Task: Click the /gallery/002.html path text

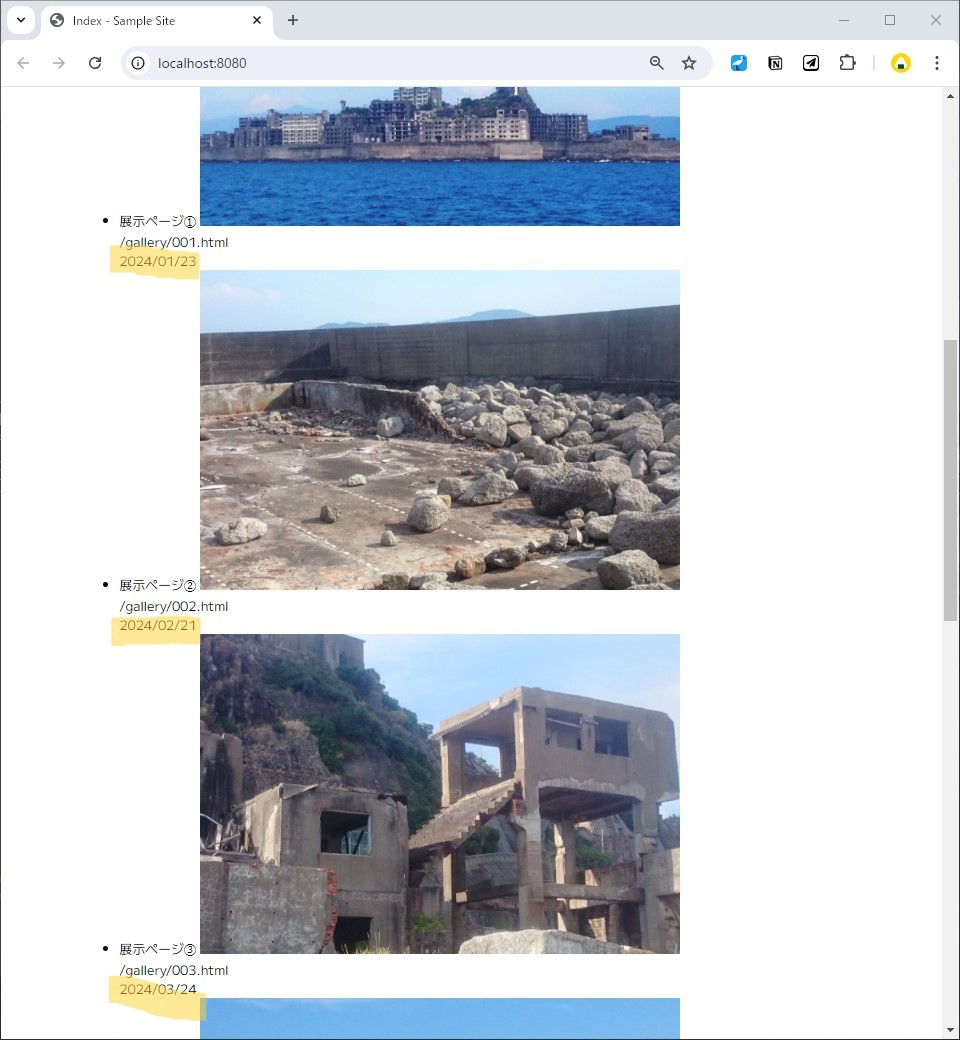Action: click(174, 606)
